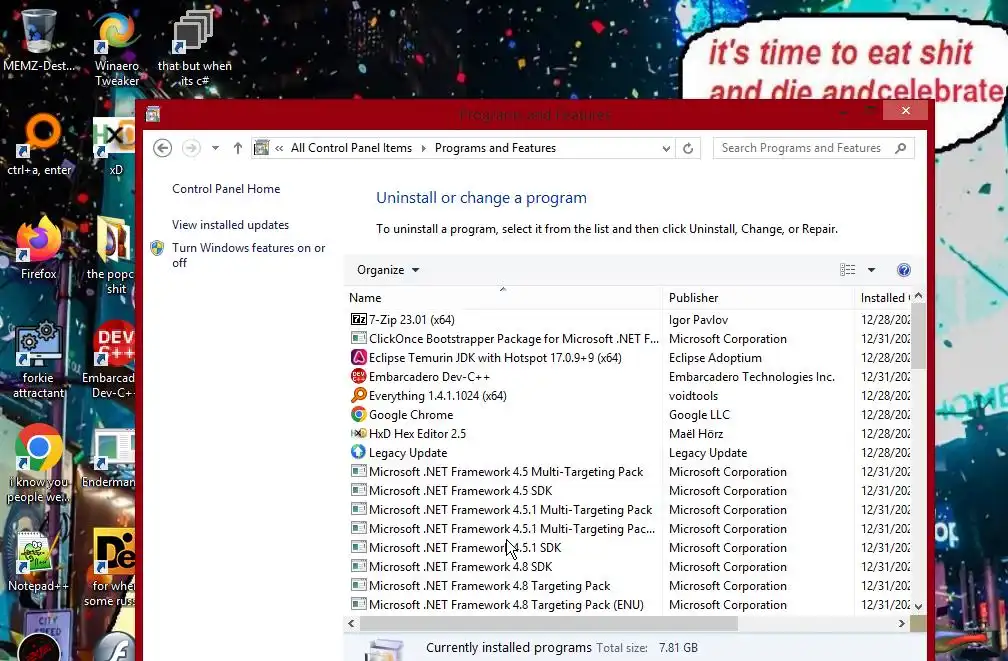Open Turn Windows features on or off
This screenshot has width=1008, height=661.
[249, 255]
